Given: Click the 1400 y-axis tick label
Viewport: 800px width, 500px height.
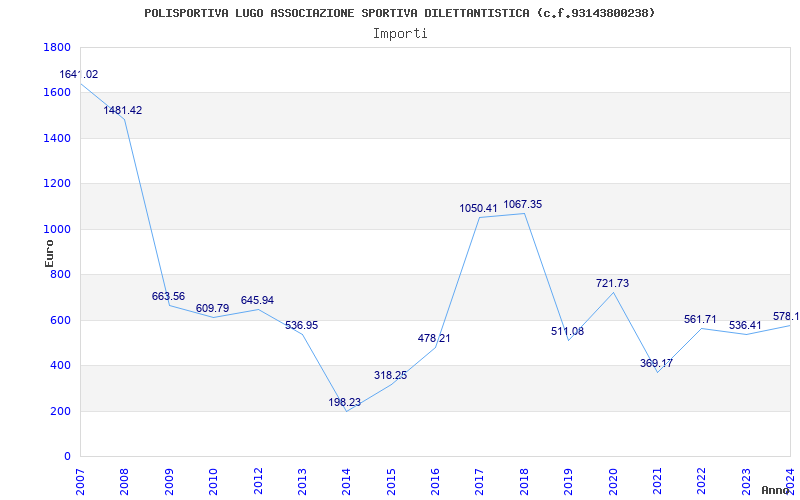Looking at the screenshot, I should point(57,138).
